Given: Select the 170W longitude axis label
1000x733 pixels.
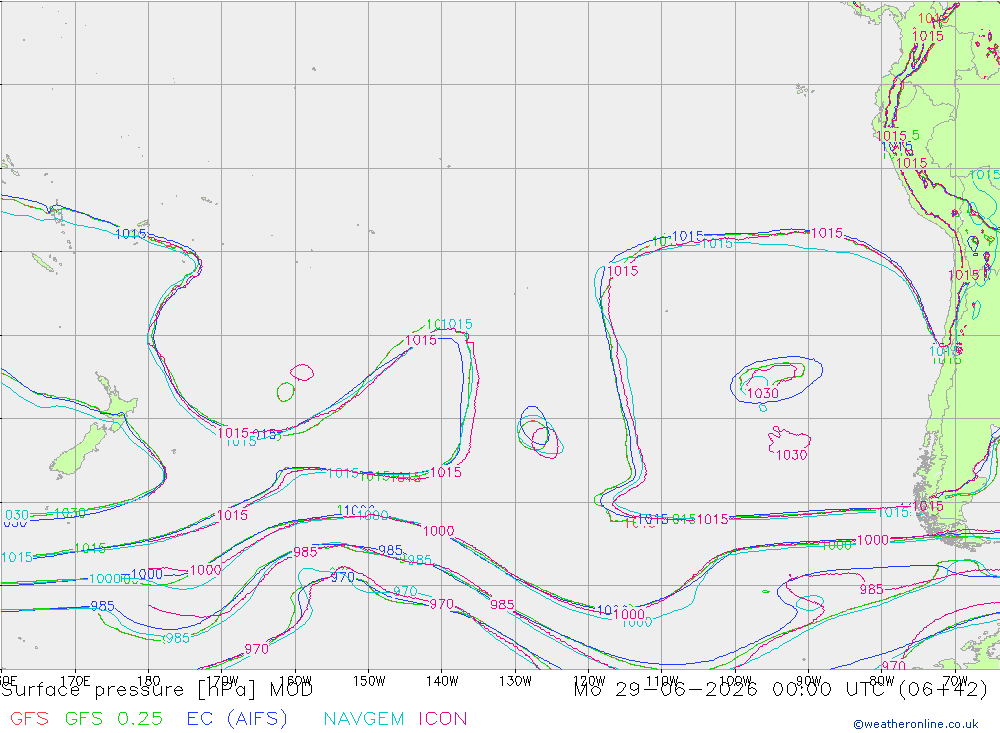Looking at the screenshot, I should [x=222, y=681].
